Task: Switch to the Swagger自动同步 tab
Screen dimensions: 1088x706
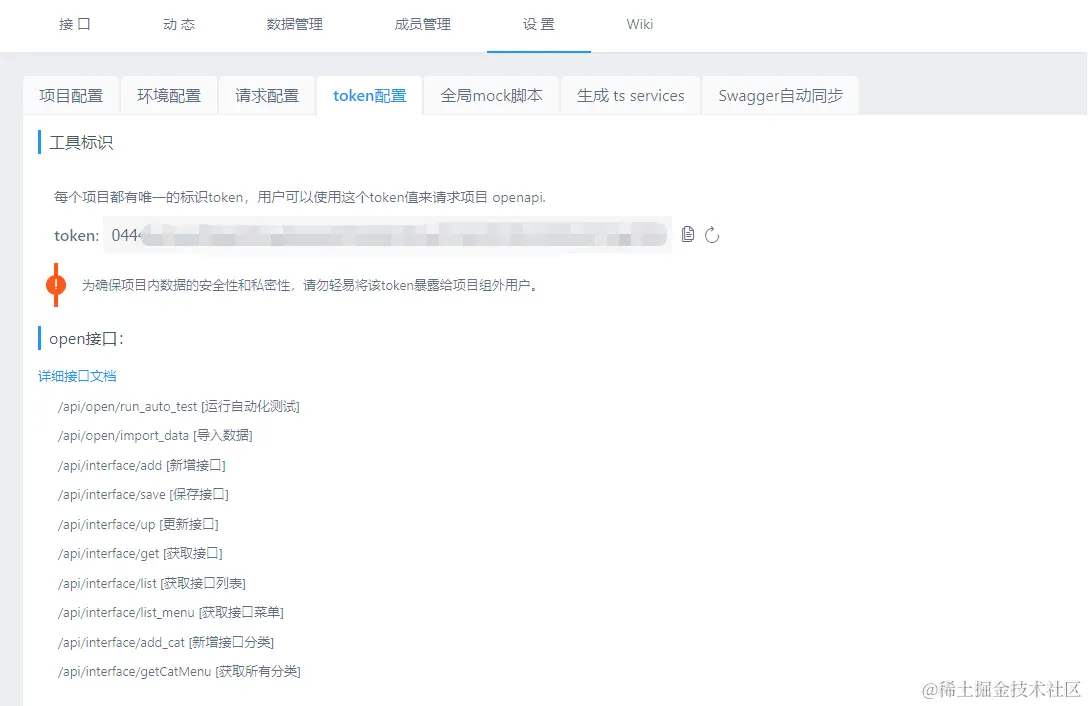Action: click(x=781, y=94)
